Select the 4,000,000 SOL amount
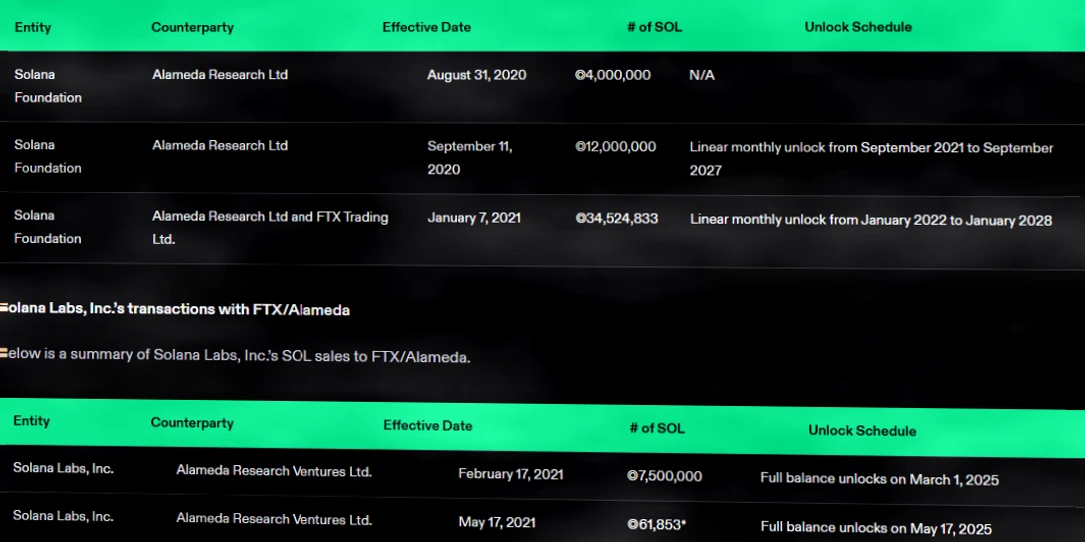This screenshot has height=542, width=1085. pos(613,75)
